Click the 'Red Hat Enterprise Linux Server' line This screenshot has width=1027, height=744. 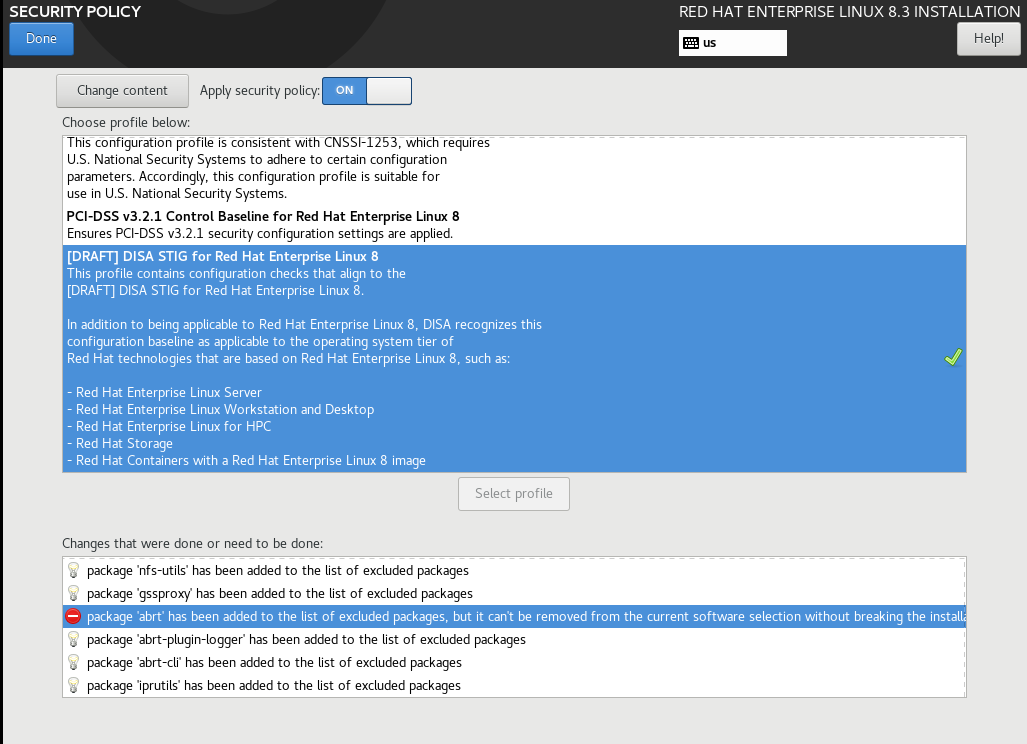click(164, 392)
